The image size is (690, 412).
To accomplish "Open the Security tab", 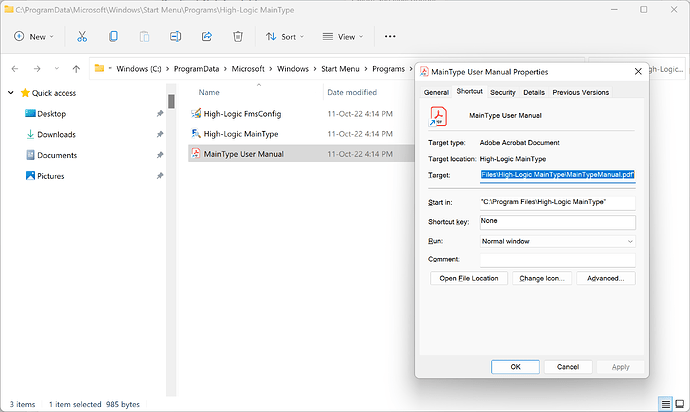I will (x=502, y=92).
